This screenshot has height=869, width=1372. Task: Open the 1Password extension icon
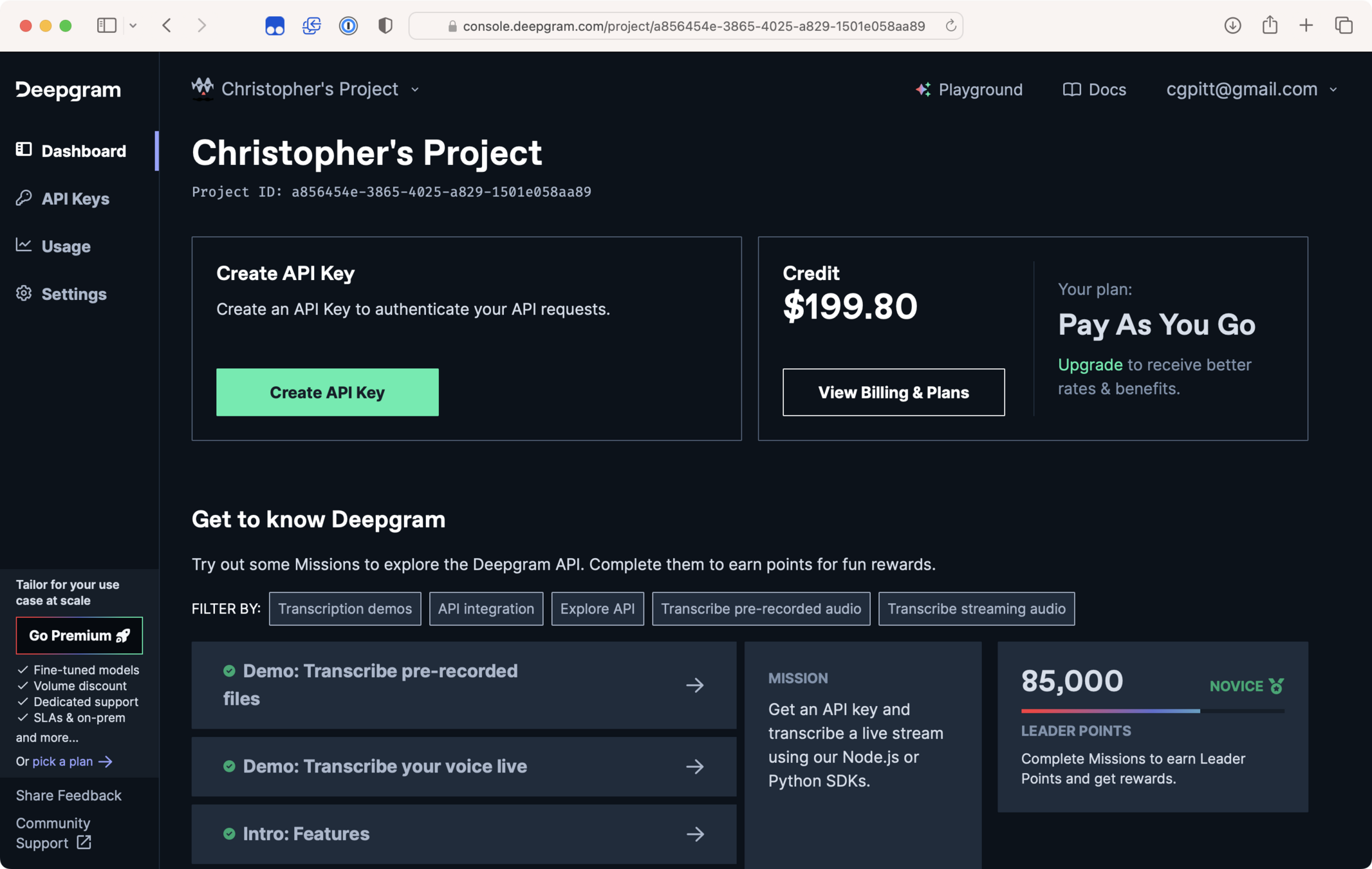pos(348,26)
